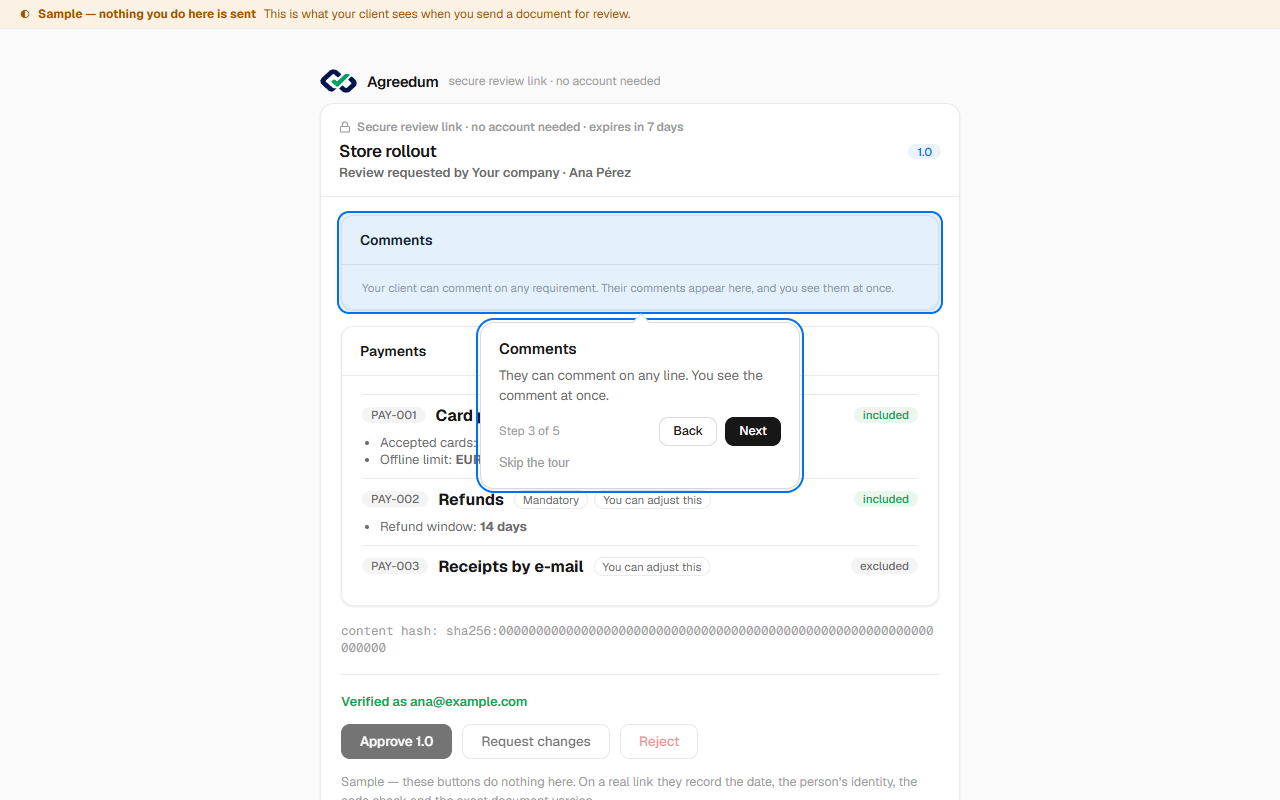Screen dimensions: 1280x800
Task: Click the 1.0 version badge
Action: point(924,152)
